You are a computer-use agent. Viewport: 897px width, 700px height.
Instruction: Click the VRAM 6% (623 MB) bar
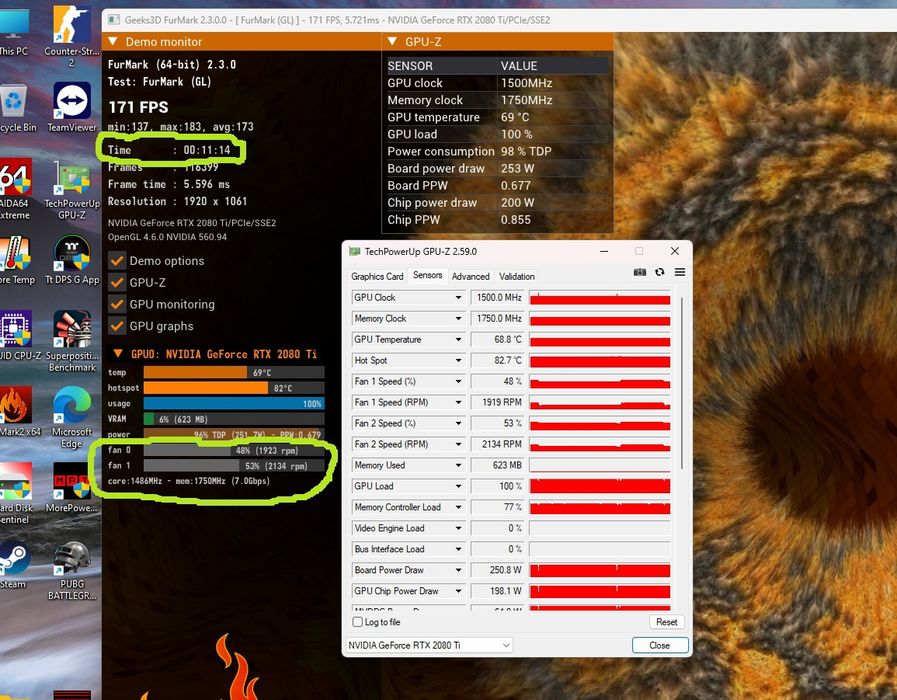(234, 419)
